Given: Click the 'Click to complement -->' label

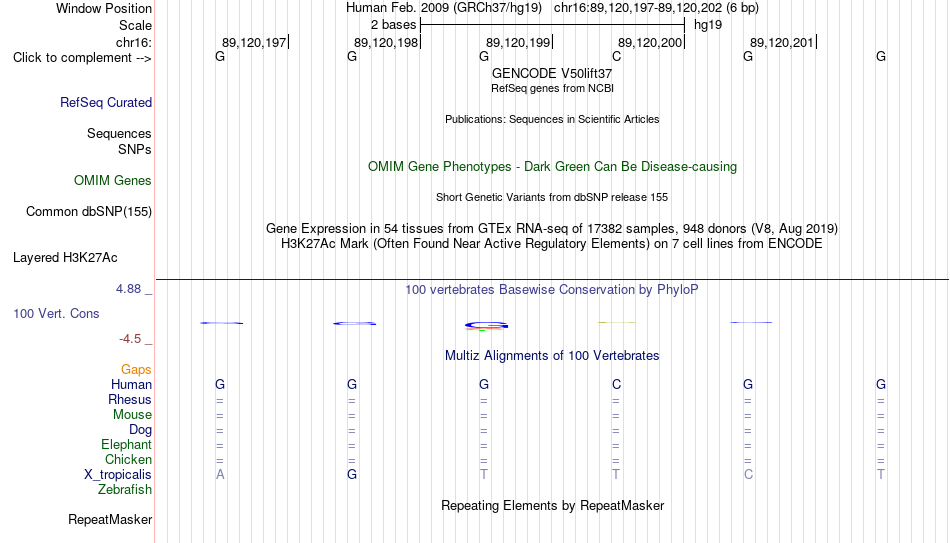Looking at the screenshot, I should click(82, 58).
